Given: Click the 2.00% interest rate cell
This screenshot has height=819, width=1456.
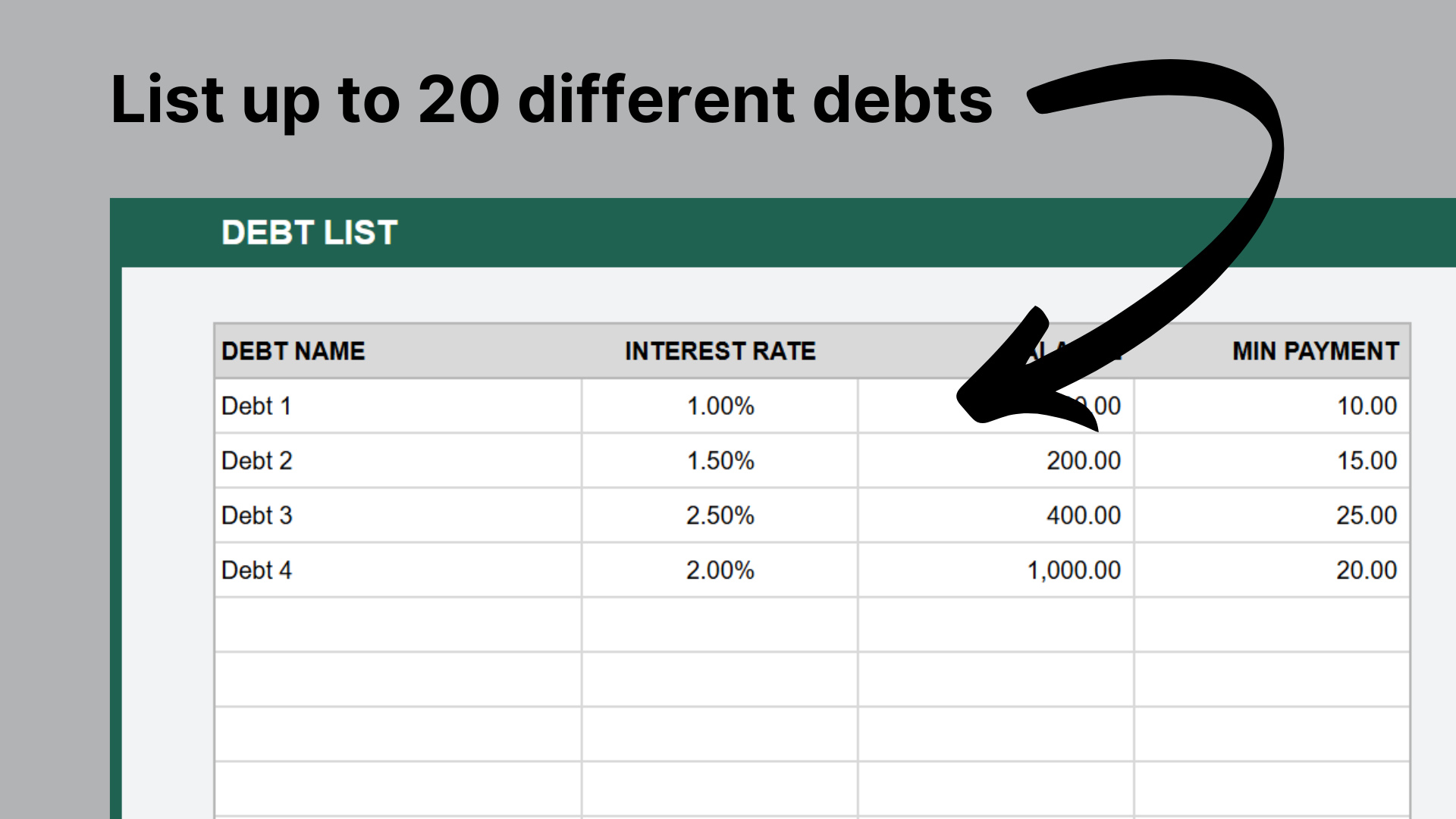Looking at the screenshot, I should point(720,570).
